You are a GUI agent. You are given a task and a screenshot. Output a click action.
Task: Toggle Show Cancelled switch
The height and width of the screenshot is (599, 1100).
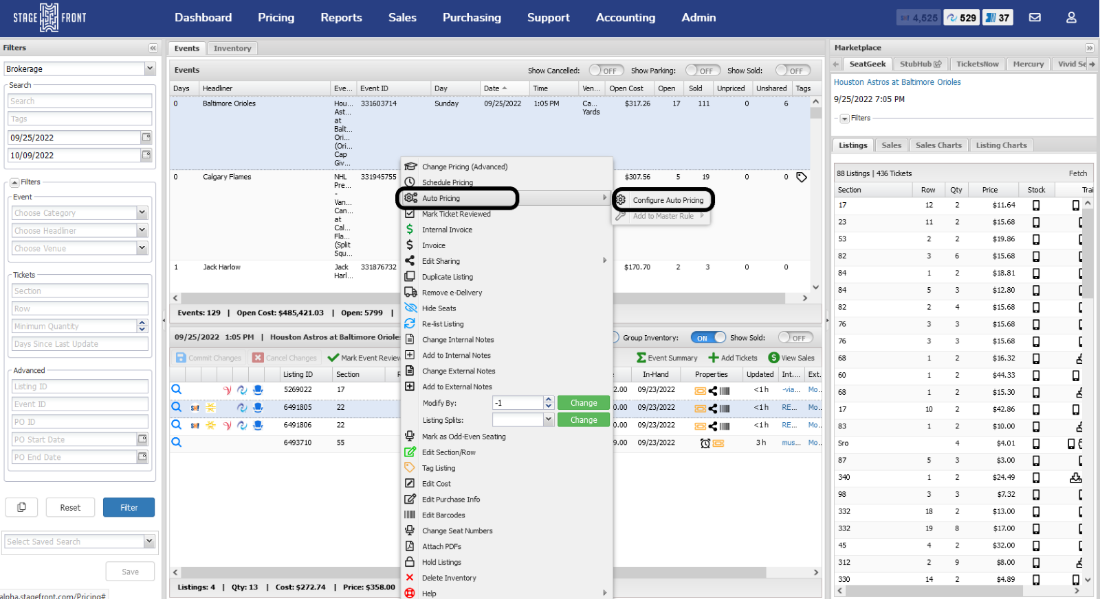[606, 70]
